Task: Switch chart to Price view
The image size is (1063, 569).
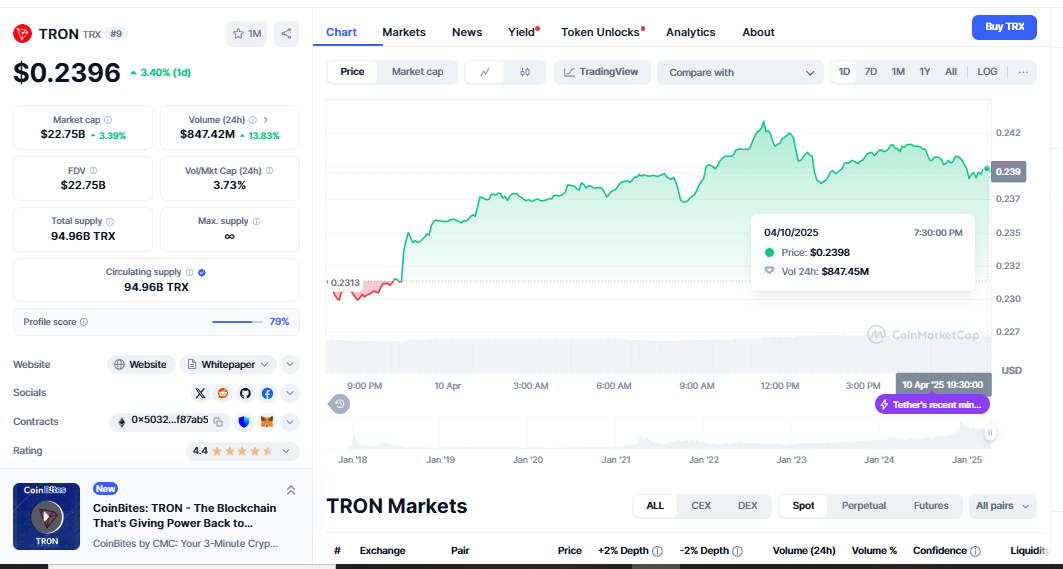Action: [x=353, y=72]
